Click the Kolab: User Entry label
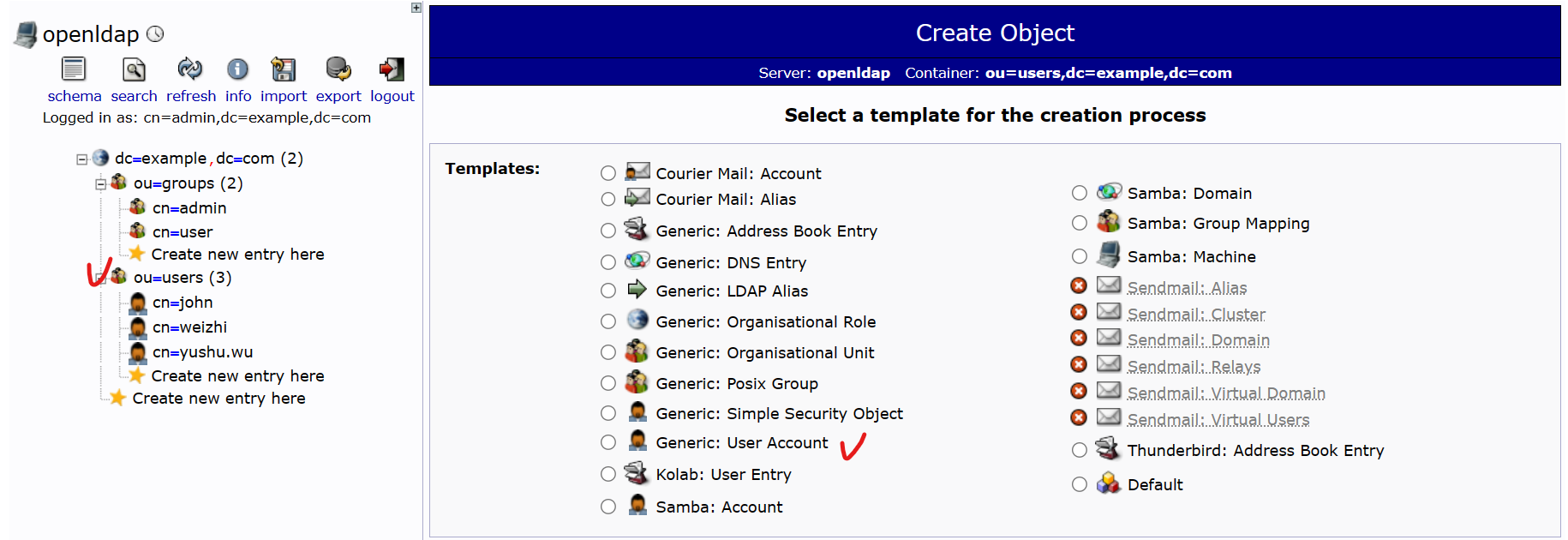Screen dimensions: 1568x540 pyautogui.click(x=723, y=474)
